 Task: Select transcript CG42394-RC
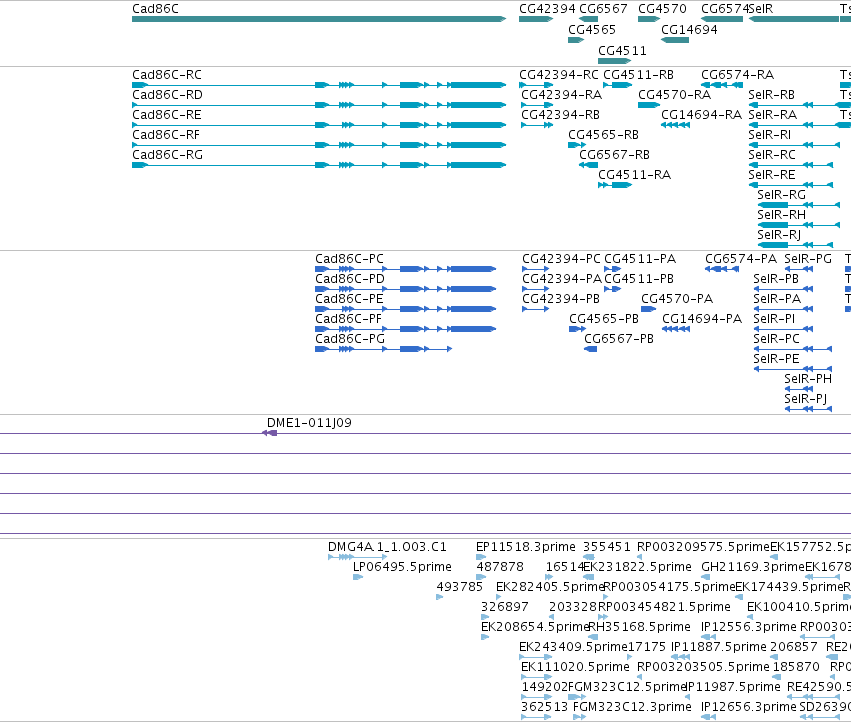coord(536,85)
